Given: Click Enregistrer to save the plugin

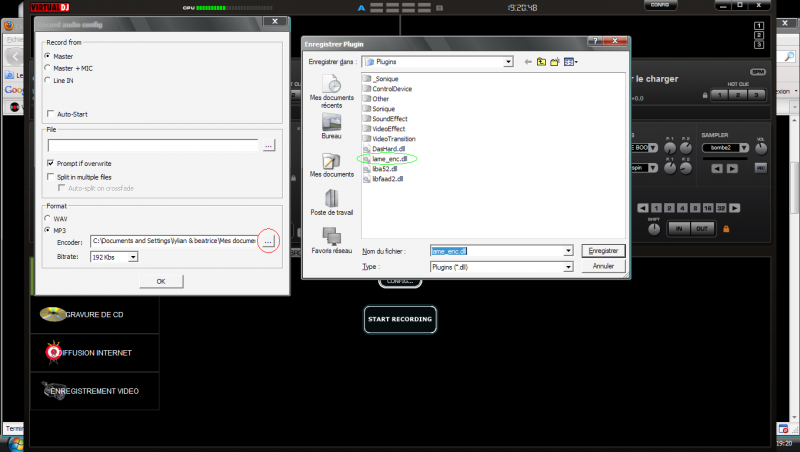Looking at the screenshot, I should (x=603, y=251).
